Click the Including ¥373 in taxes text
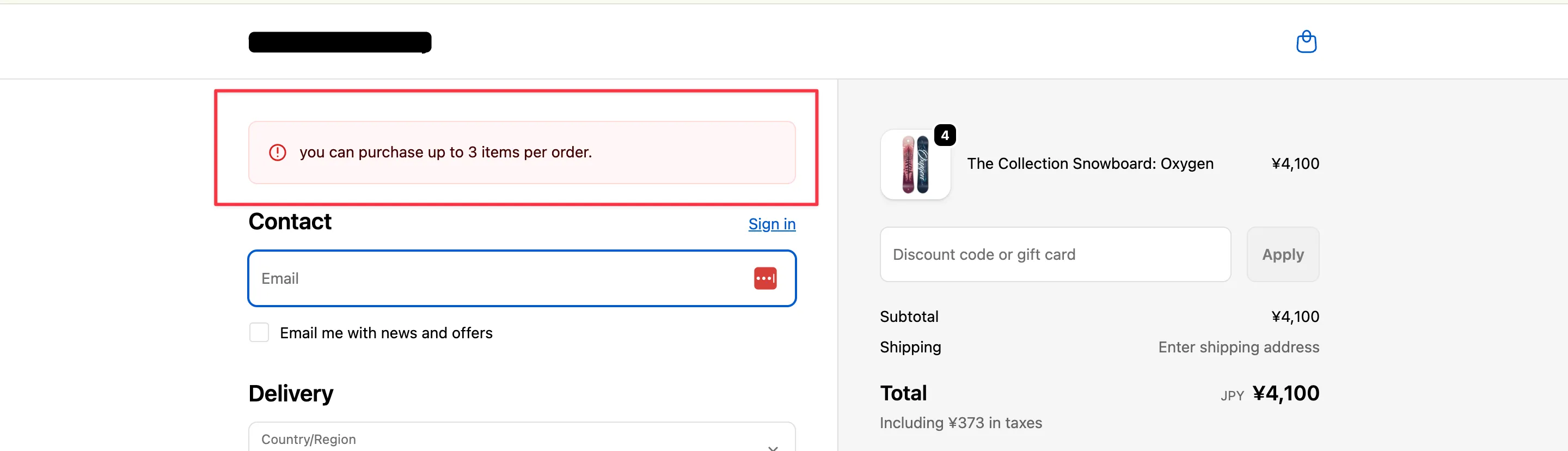The width and height of the screenshot is (1568, 451). pos(960,422)
